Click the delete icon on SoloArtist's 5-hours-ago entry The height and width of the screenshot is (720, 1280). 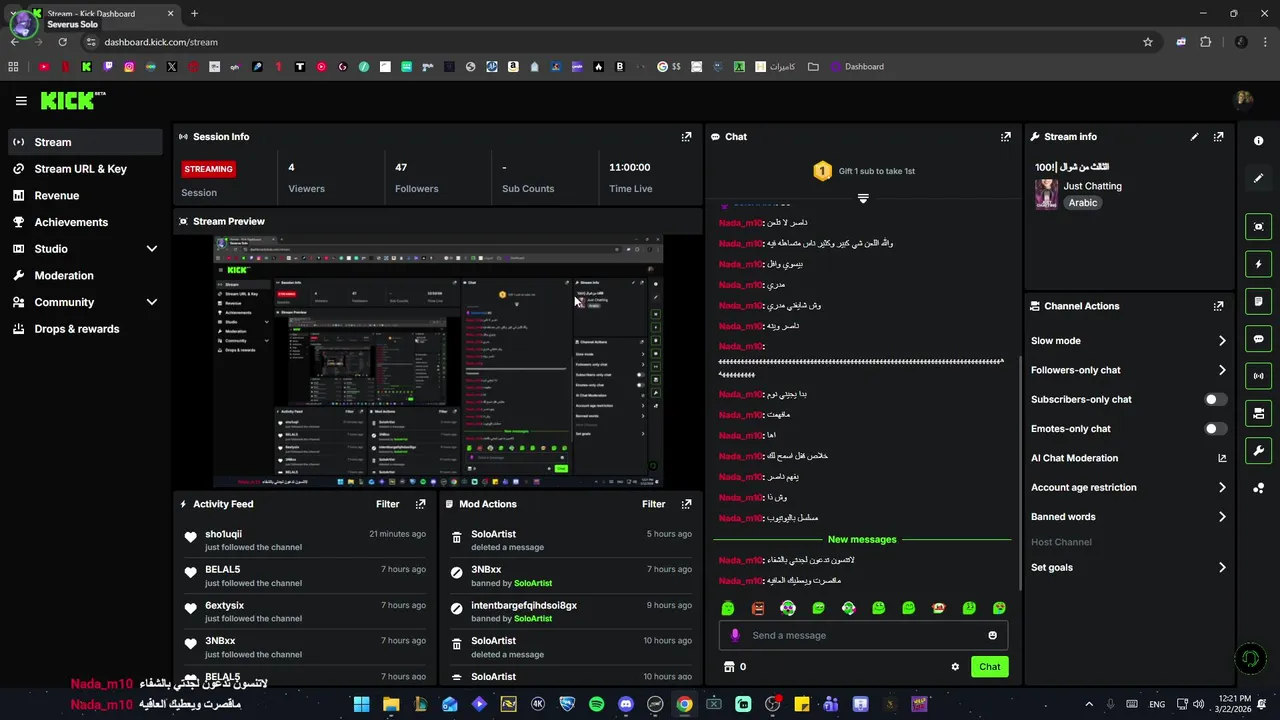point(456,538)
